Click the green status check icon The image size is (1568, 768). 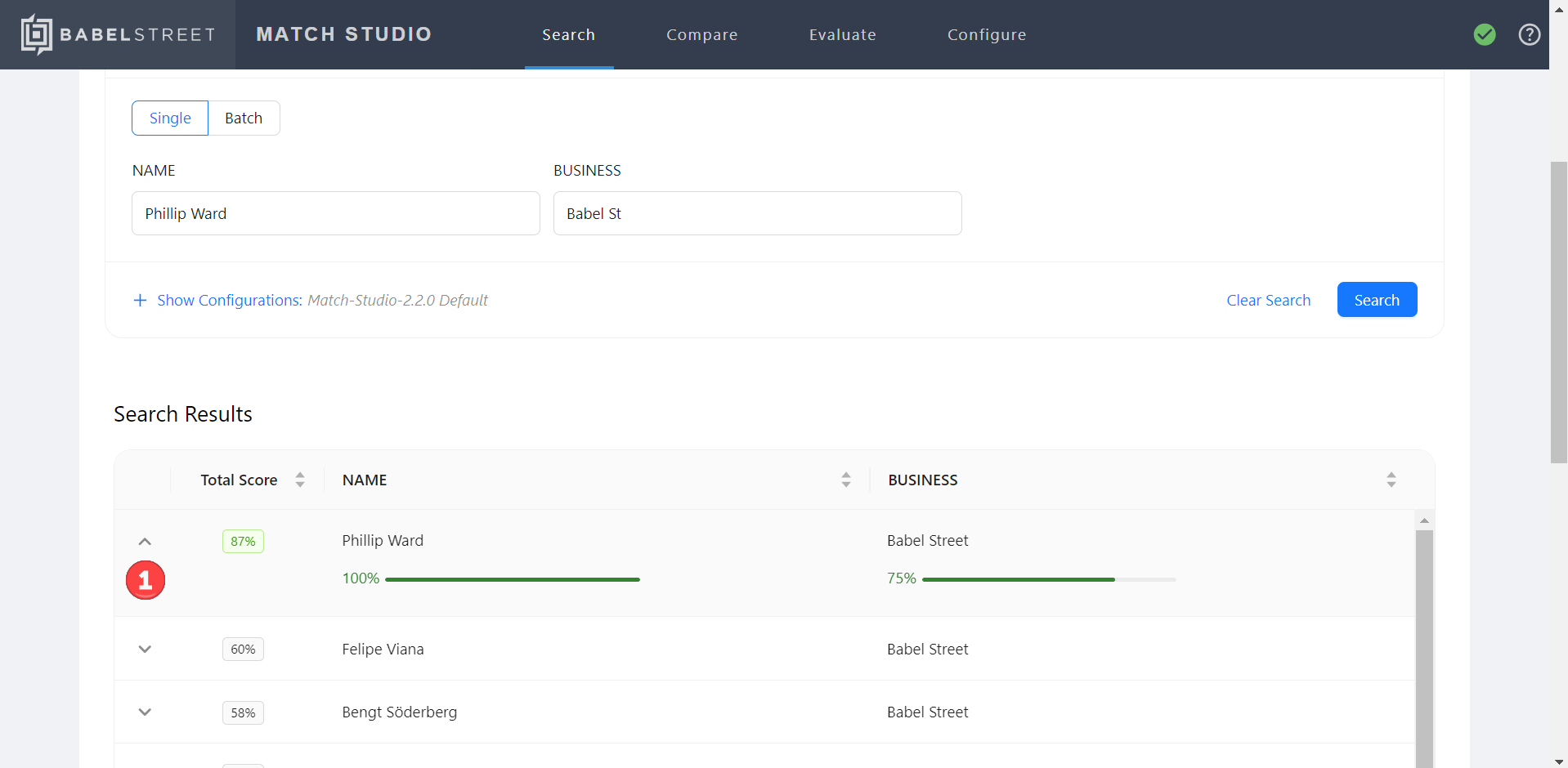(x=1485, y=34)
